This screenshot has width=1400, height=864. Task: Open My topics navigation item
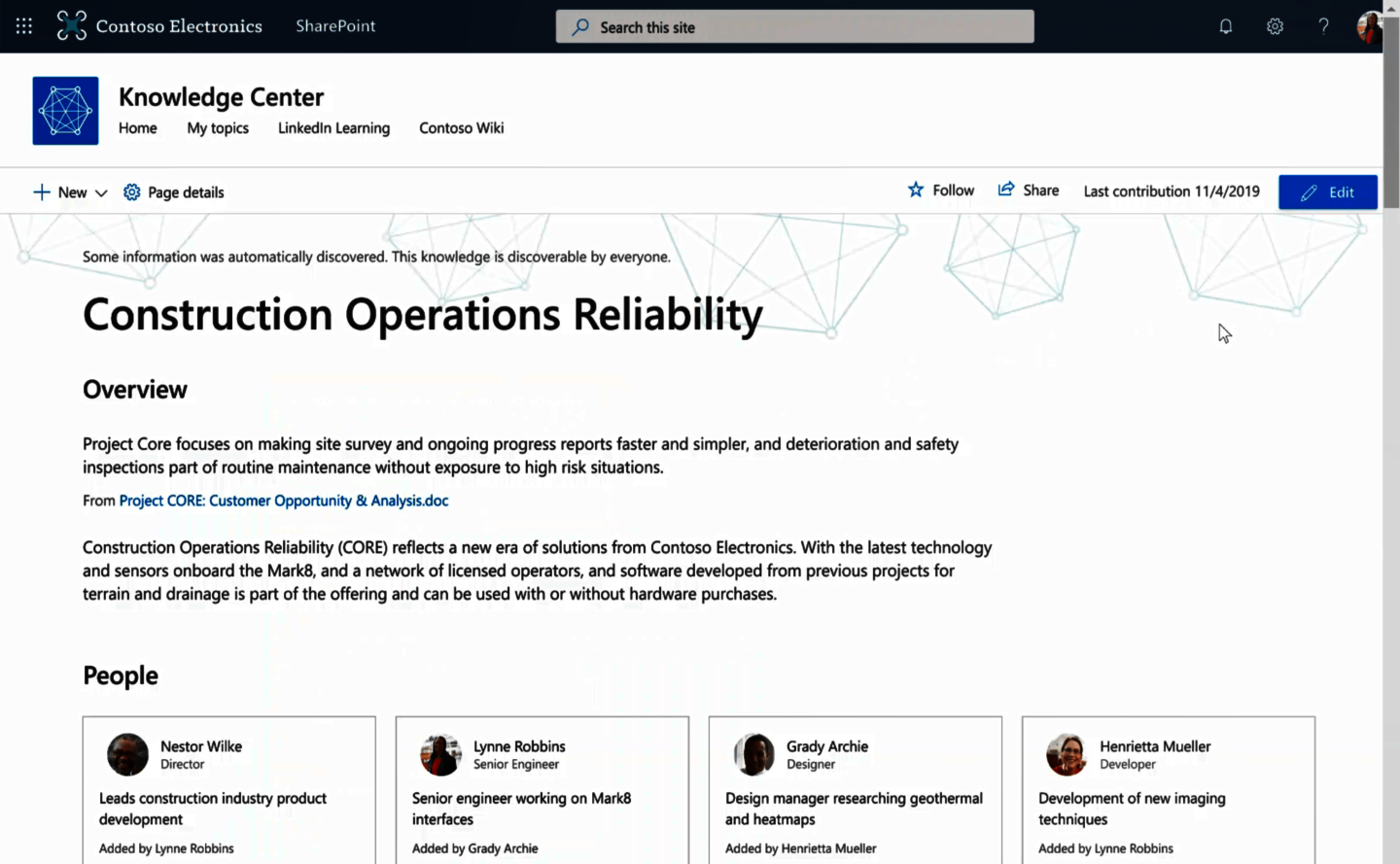click(218, 128)
